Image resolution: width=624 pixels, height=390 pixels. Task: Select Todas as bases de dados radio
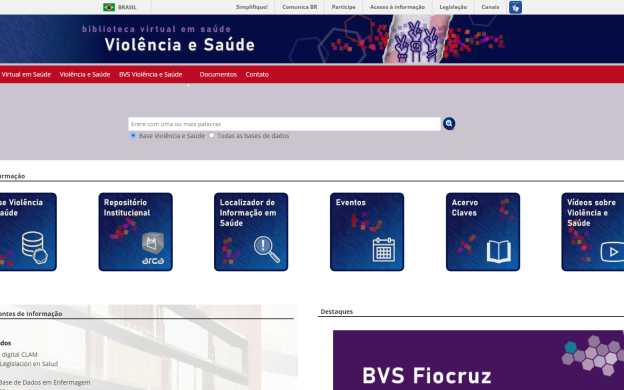click(x=212, y=135)
